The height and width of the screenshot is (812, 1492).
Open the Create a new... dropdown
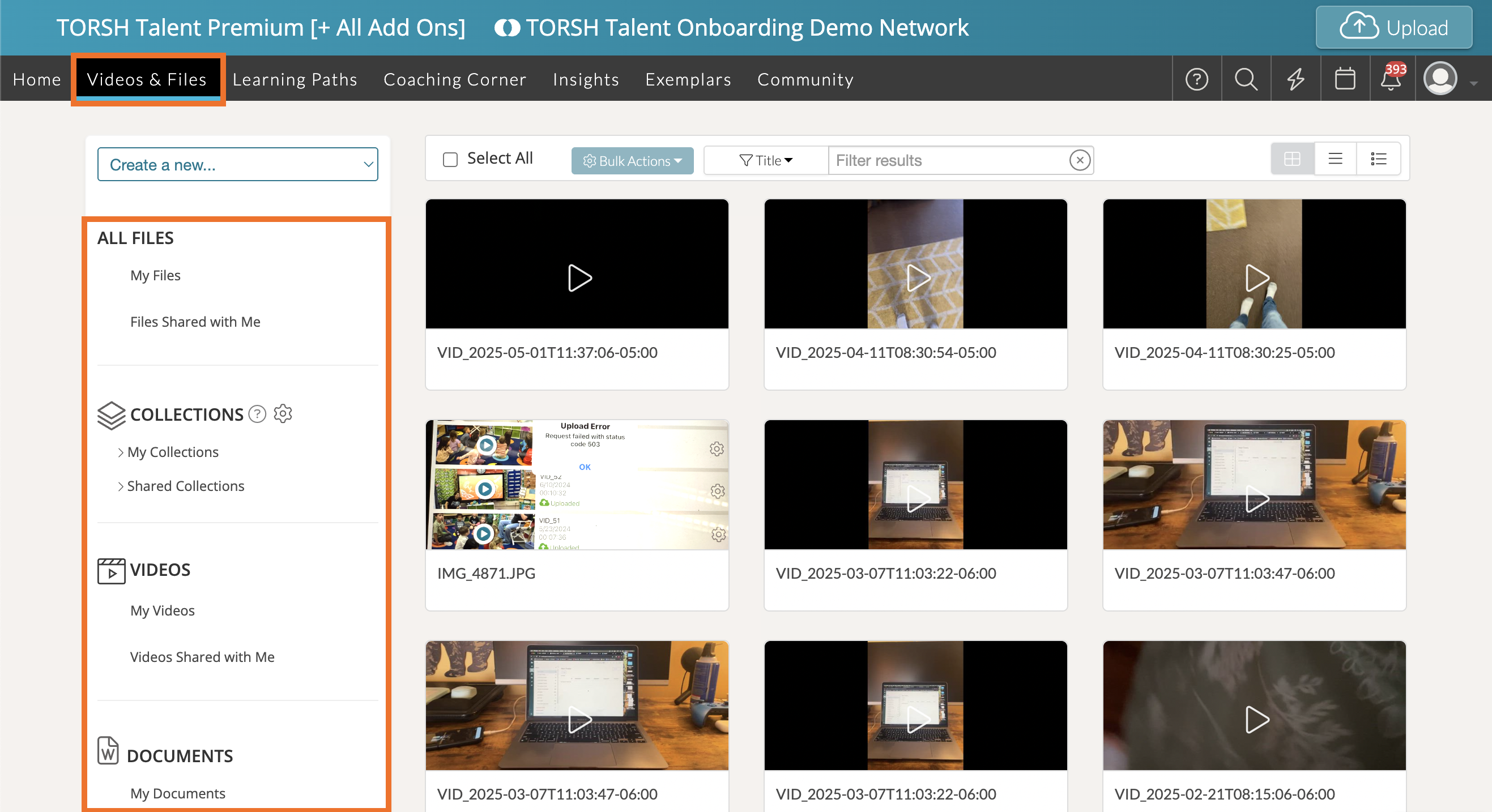click(x=237, y=164)
